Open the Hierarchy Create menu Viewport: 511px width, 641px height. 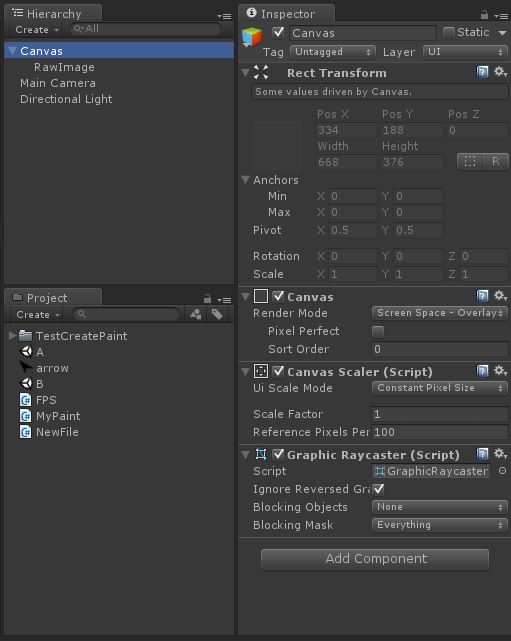[37, 29]
